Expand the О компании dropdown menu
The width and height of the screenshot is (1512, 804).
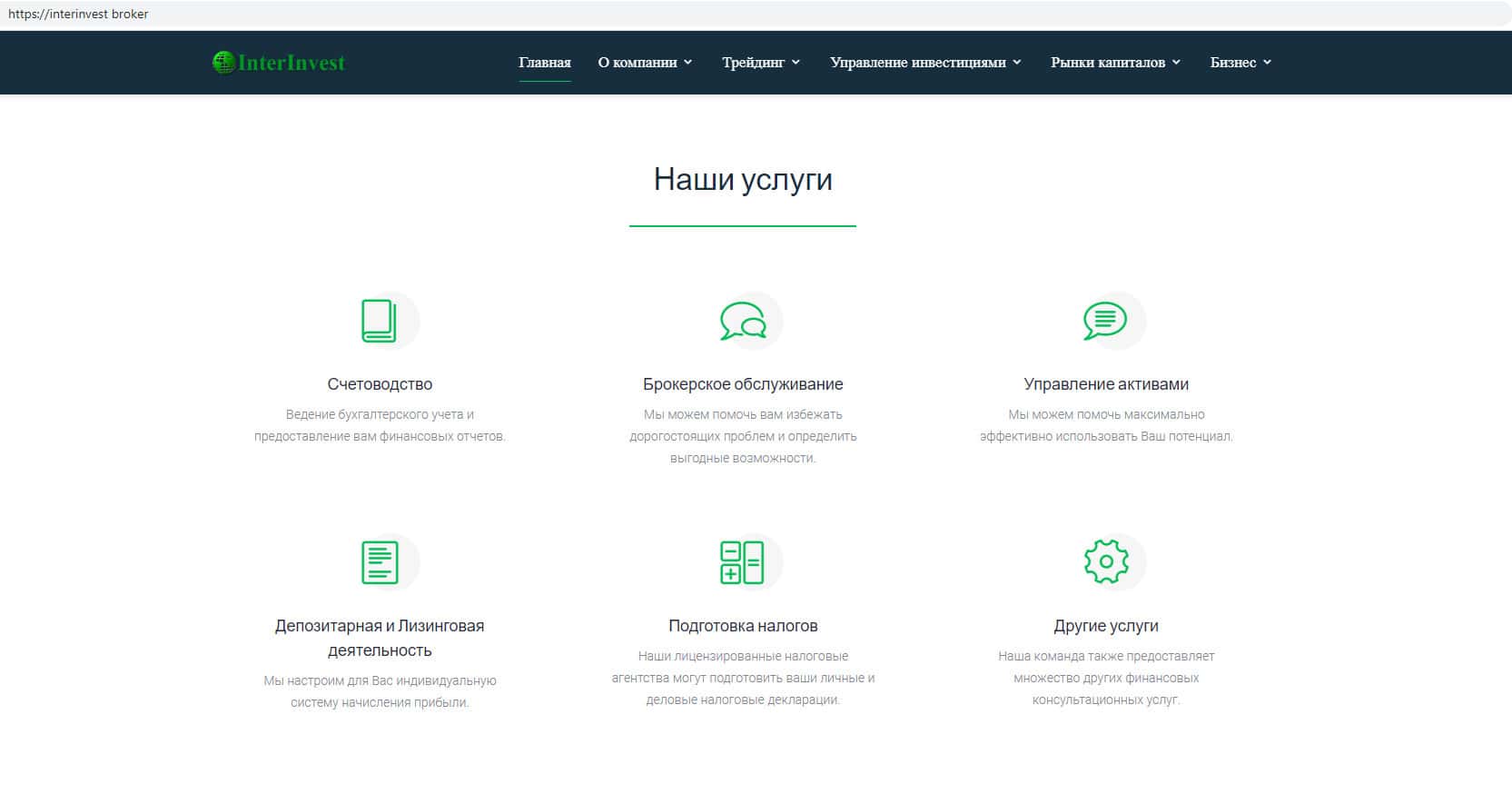(x=645, y=63)
